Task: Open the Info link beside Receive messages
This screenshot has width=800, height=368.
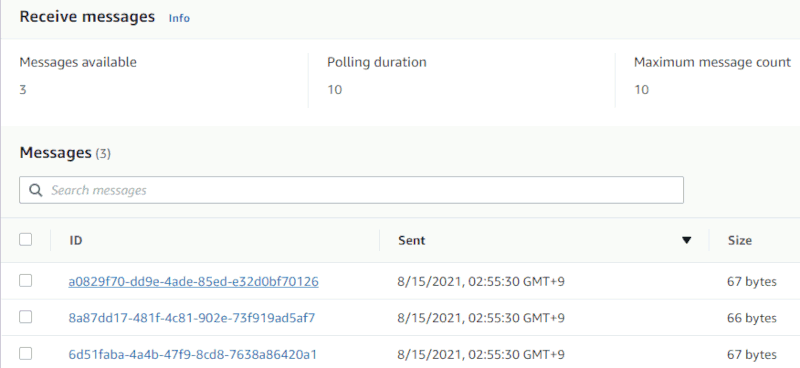Action: pos(179,18)
